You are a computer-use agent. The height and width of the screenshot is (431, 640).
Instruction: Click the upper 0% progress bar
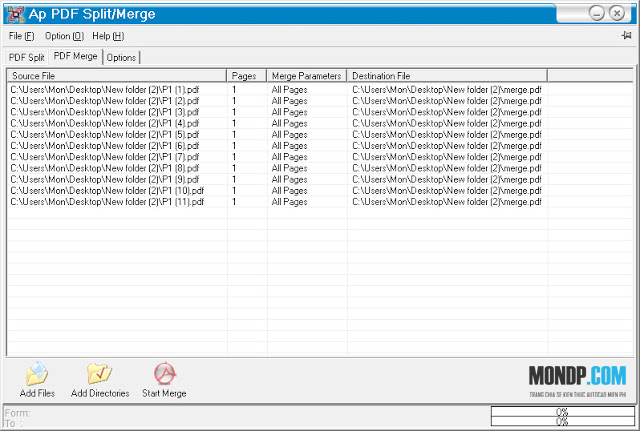click(x=562, y=411)
